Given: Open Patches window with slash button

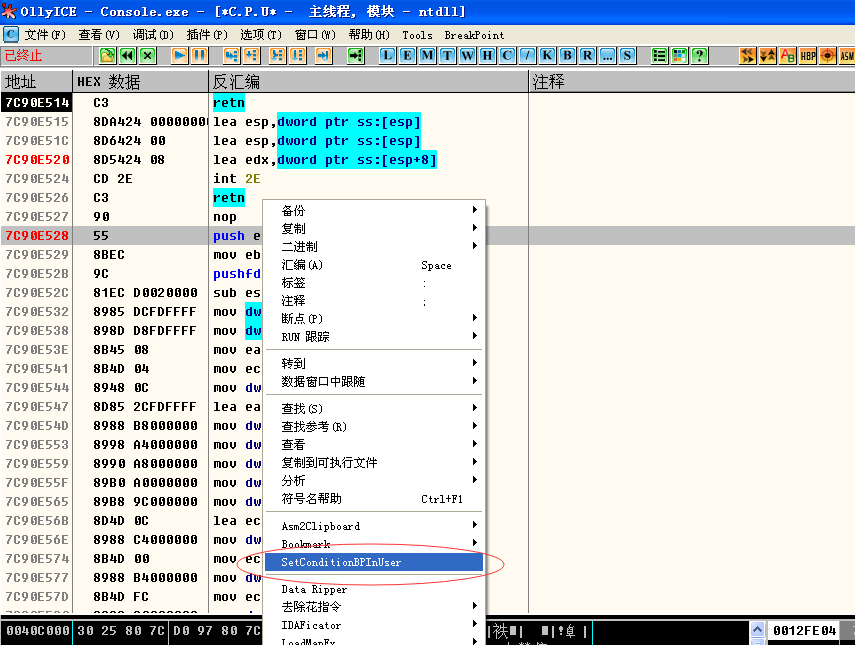Looking at the screenshot, I should click(x=527, y=56).
